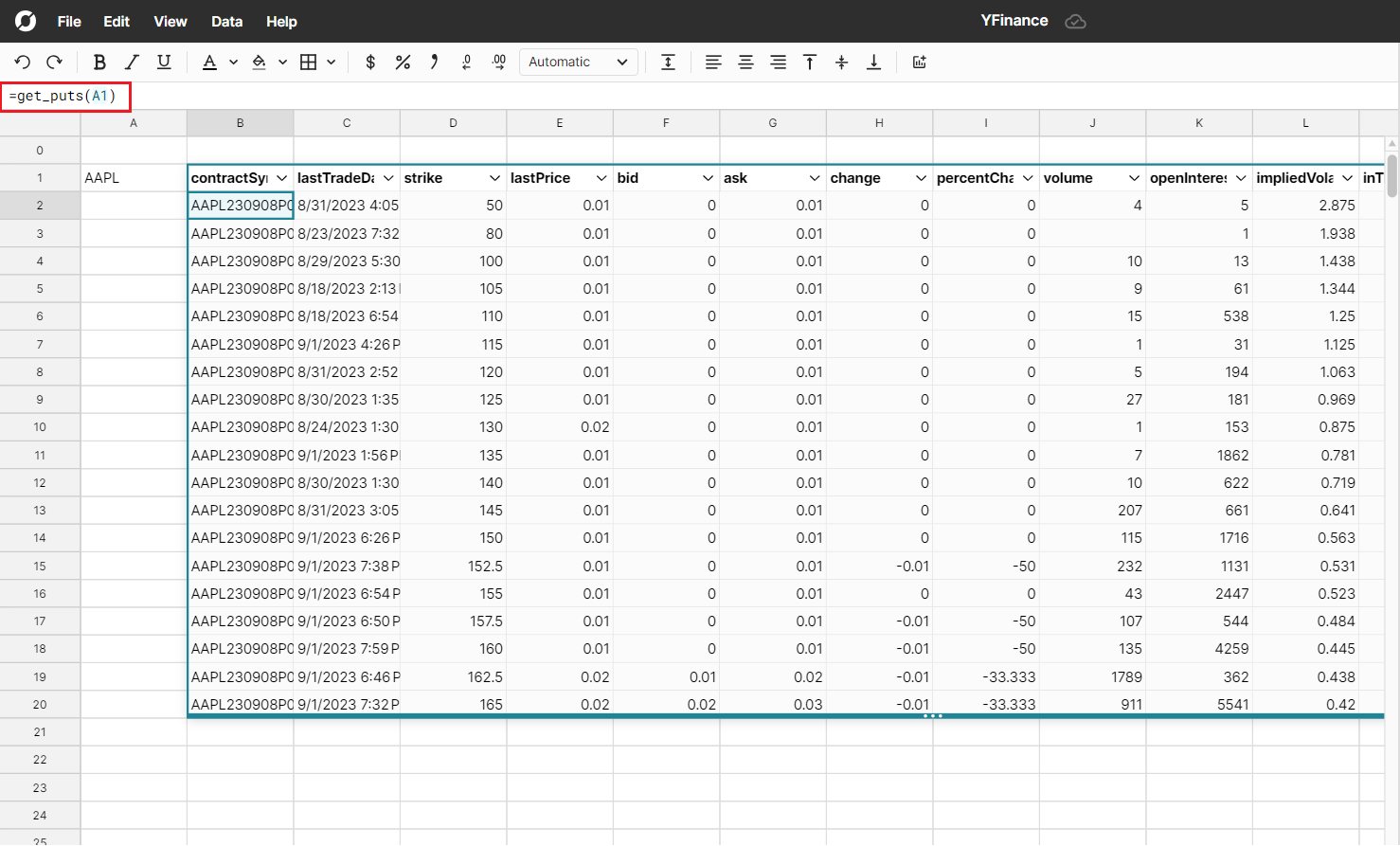Open the borders dropdown arrow

coord(332,63)
